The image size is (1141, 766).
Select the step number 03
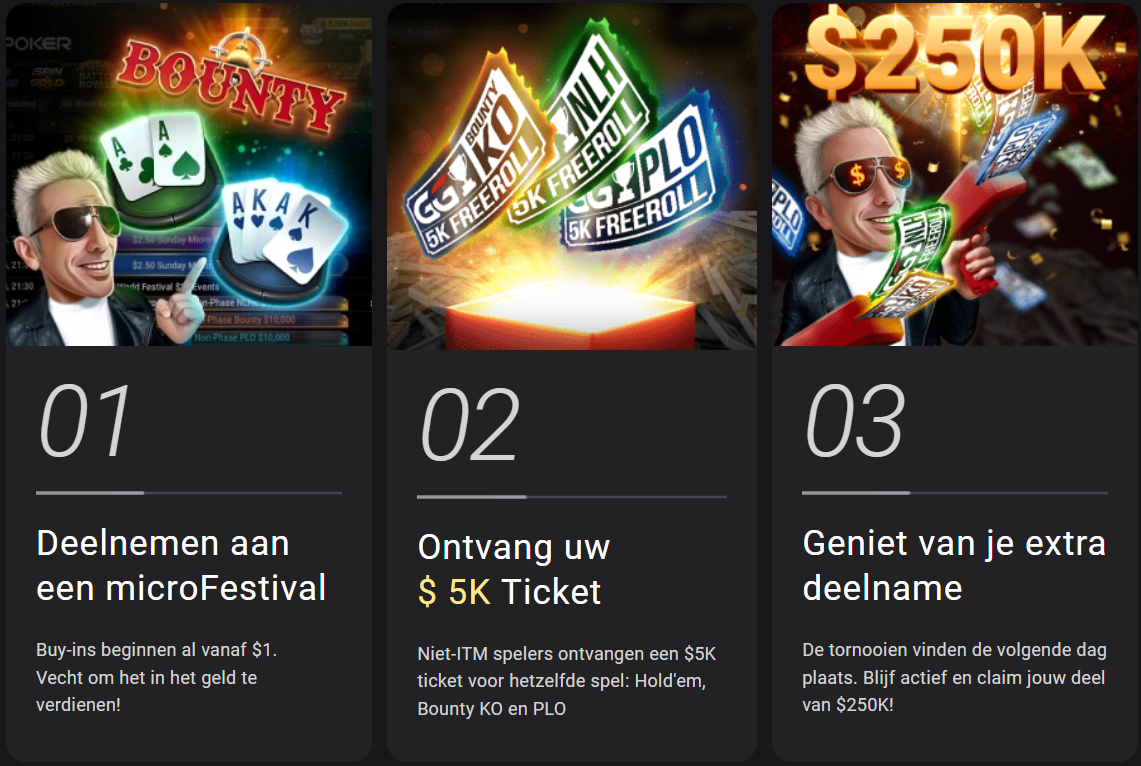point(855,420)
